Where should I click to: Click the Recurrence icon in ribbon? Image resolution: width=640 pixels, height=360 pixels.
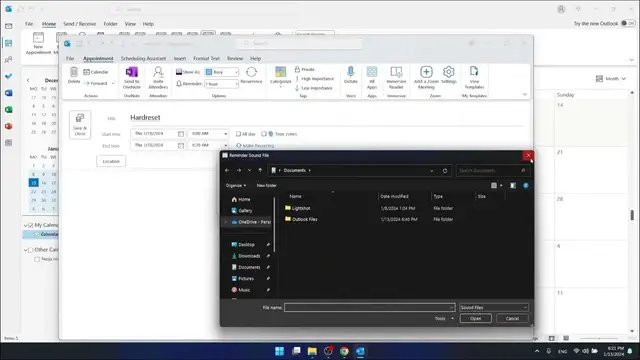[251, 76]
